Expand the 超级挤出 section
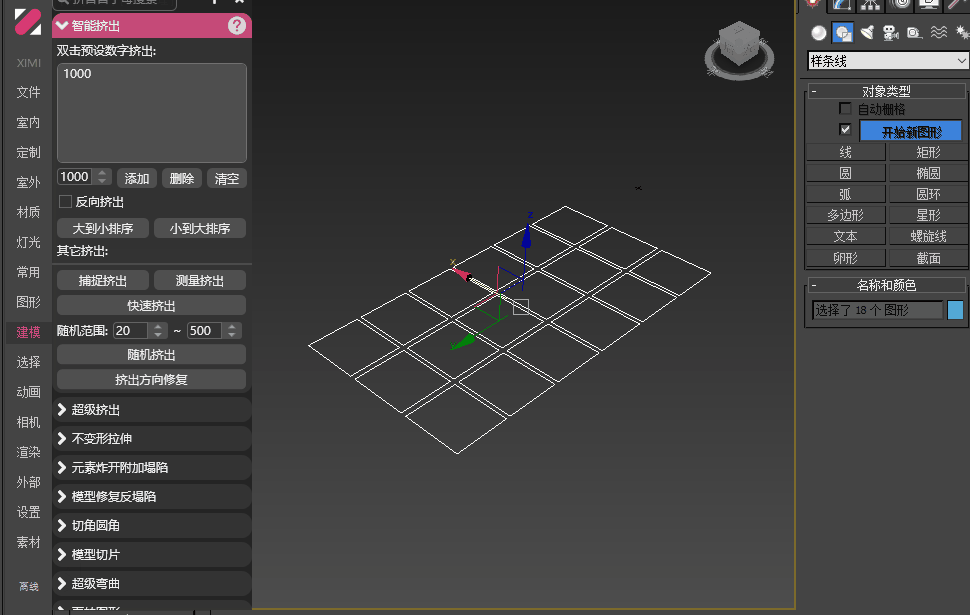 point(152,410)
